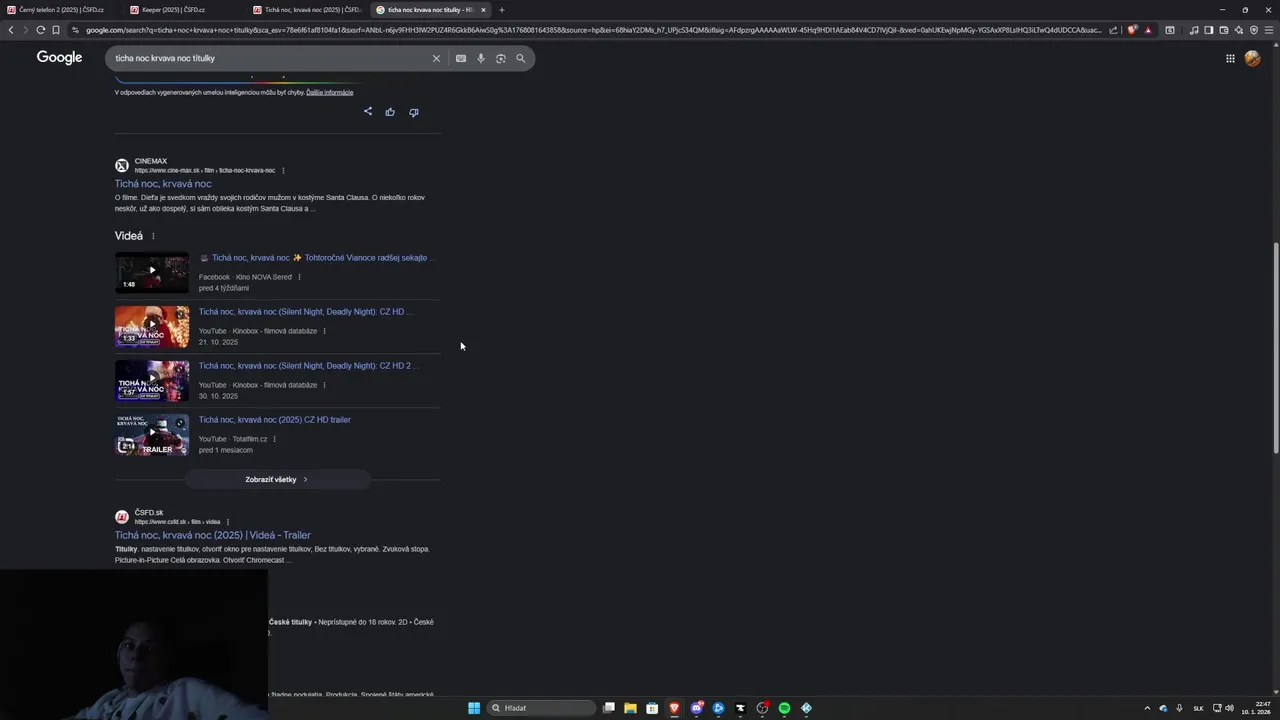Bookmark this page in Brave
The image size is (1280, 720).
coord(56,30)
